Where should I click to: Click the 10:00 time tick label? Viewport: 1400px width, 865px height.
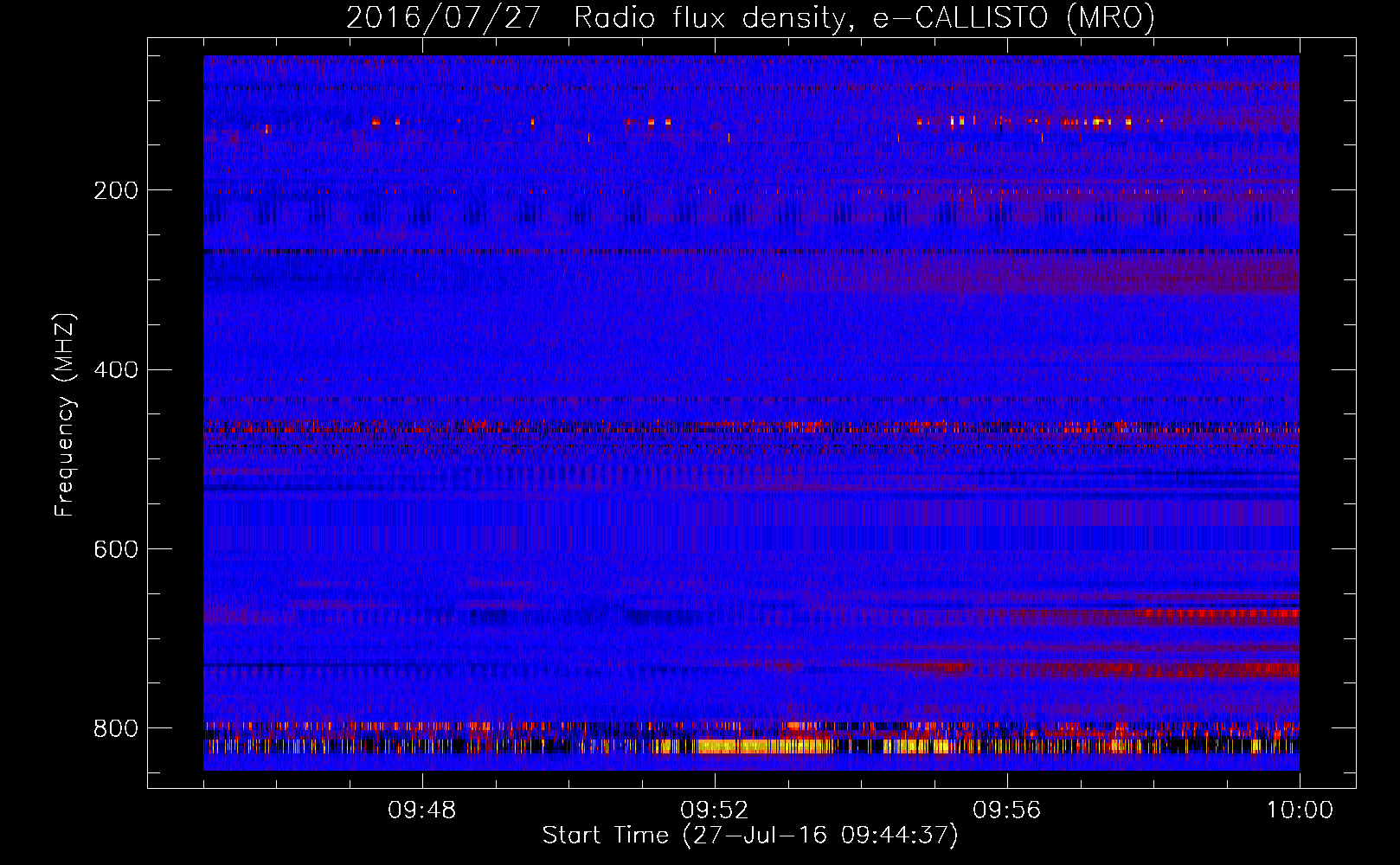pos(1300,811)
